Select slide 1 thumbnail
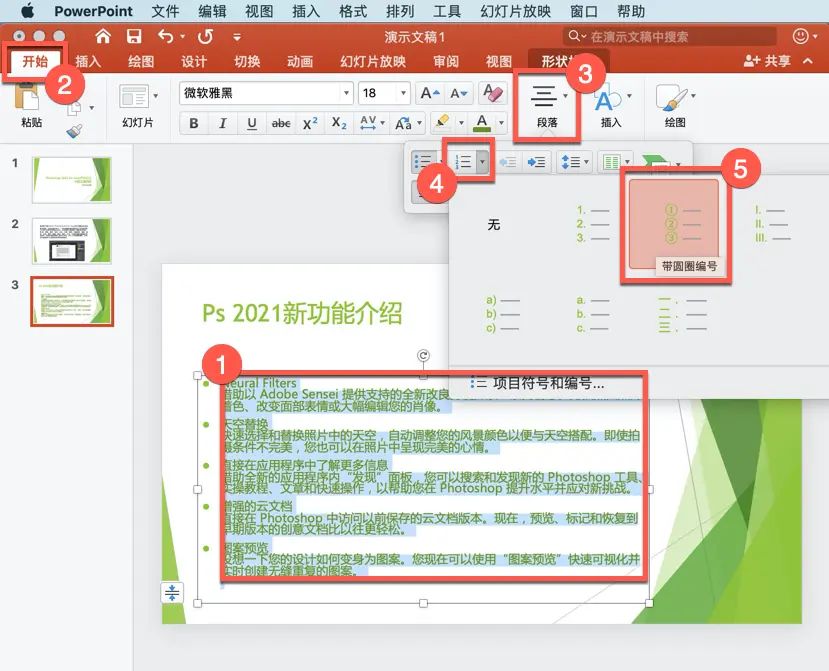The height and width of the screenshot is (671, 829). [x=71, y=180]
